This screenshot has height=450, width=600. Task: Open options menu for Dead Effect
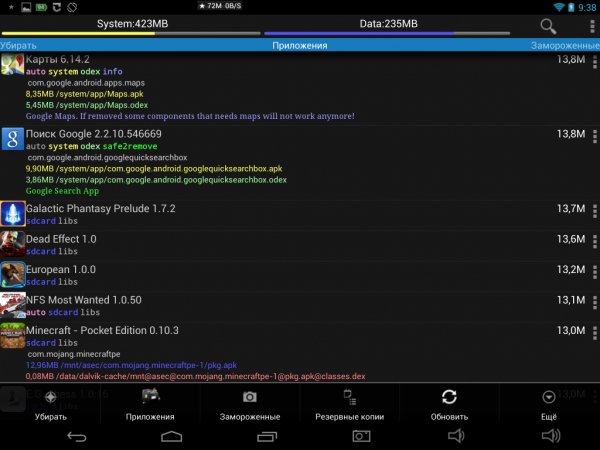click(x=594, y=241)
